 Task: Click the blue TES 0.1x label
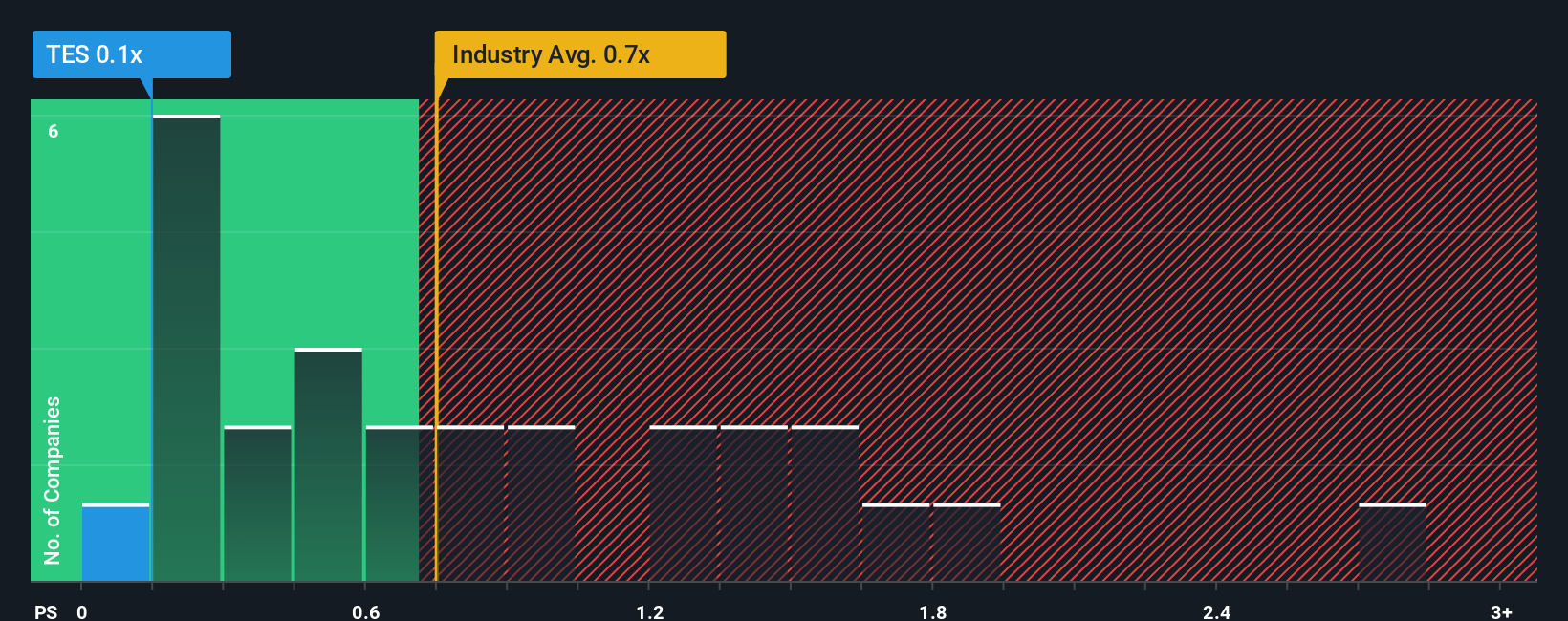tap(132, 54)
